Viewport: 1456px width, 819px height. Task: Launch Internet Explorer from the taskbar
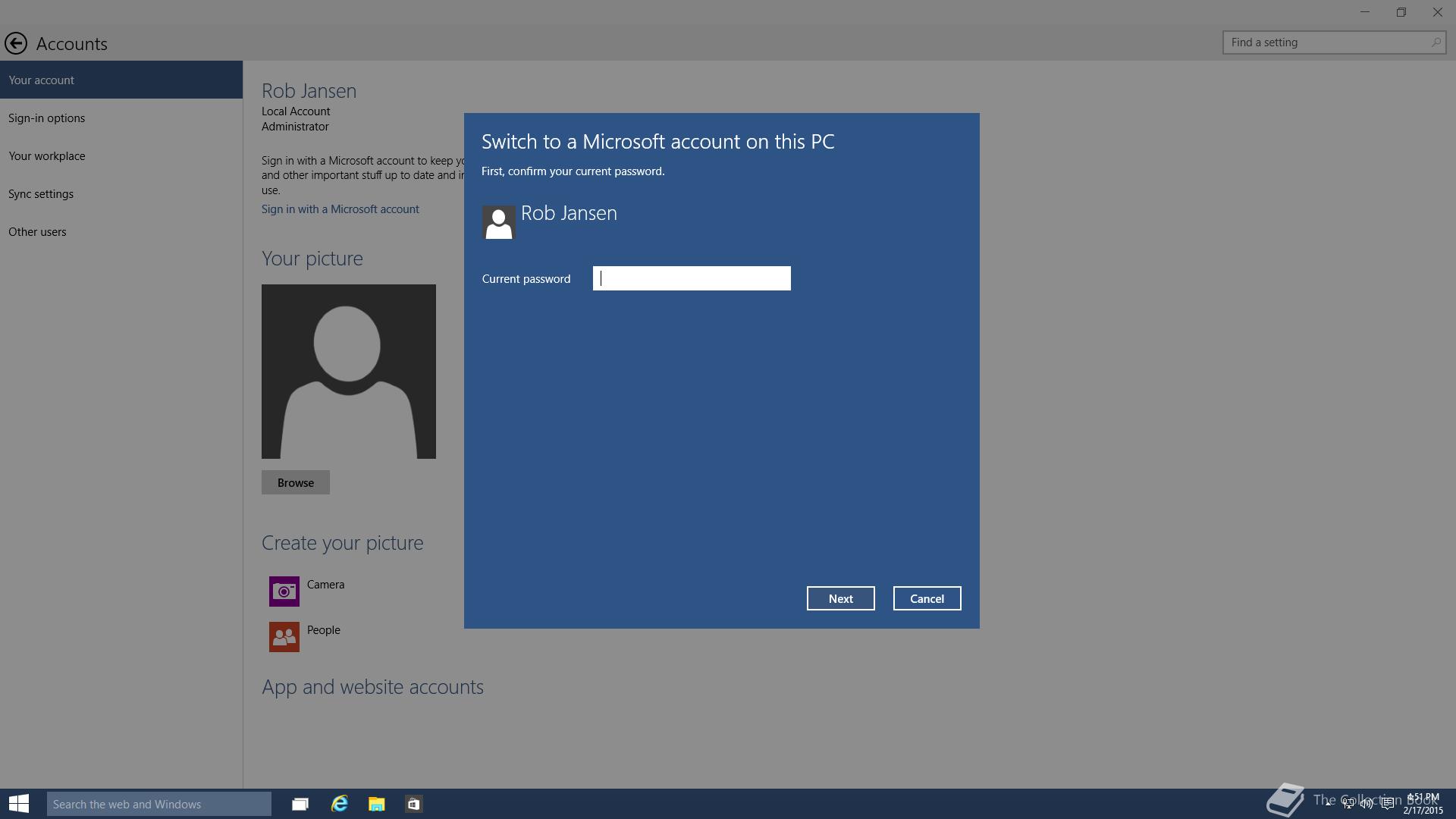339,804
